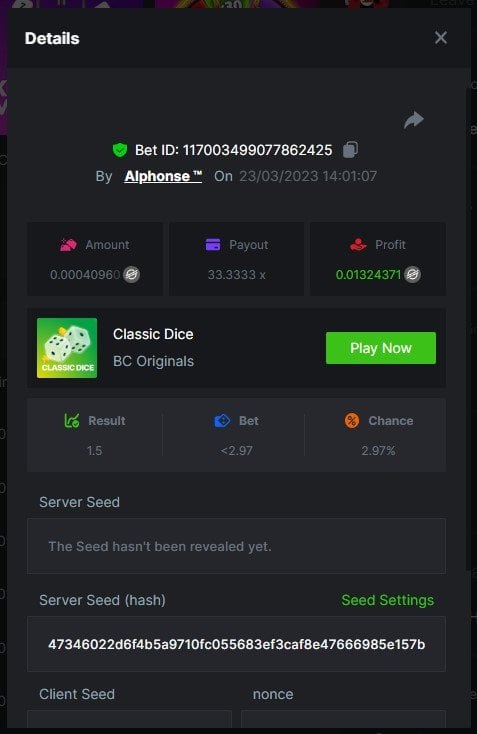Open the Classic Dice game thumbnail
The height and width of the screenshot is (734, 477).
tap(67, 348)
